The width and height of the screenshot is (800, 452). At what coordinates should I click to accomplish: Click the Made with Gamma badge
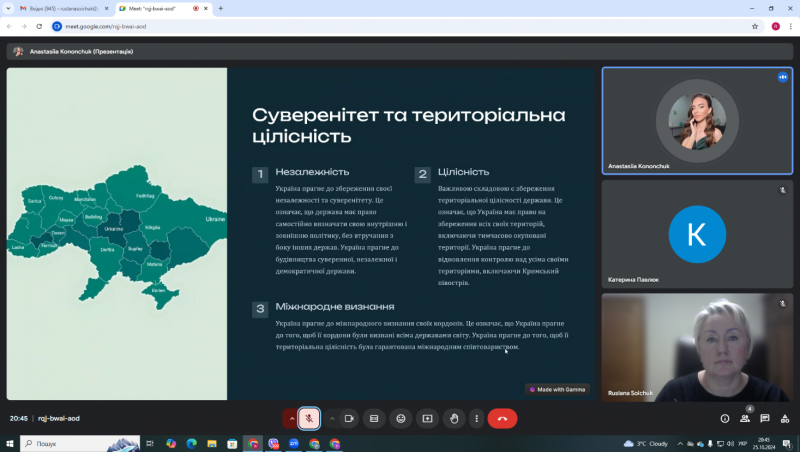tap(557, 389)
